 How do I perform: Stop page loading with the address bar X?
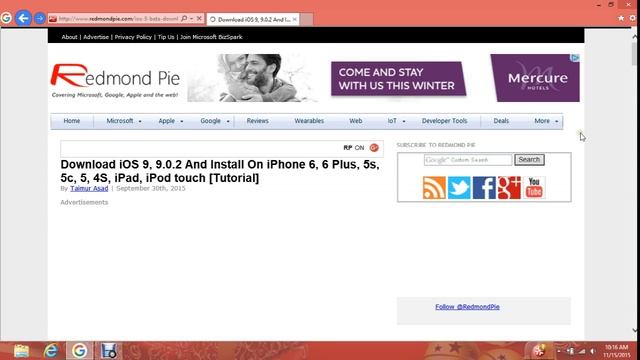199,18
